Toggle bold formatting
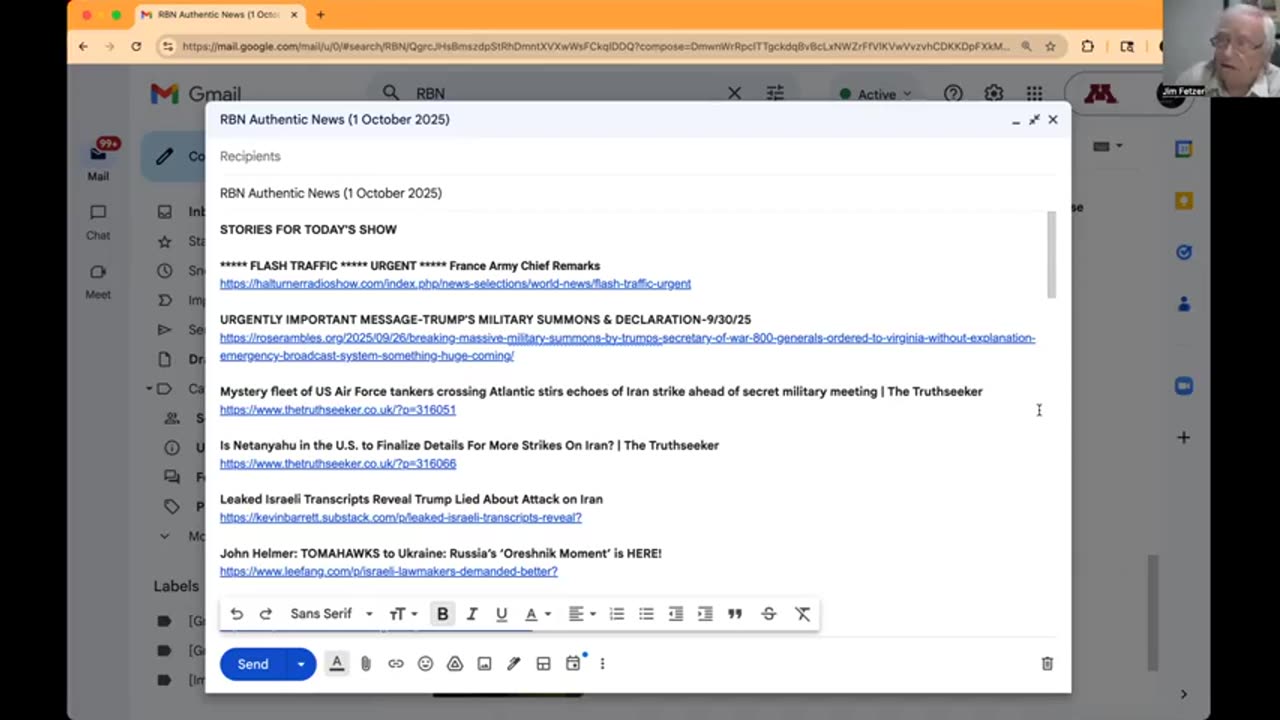 click(x=442, y=614)
